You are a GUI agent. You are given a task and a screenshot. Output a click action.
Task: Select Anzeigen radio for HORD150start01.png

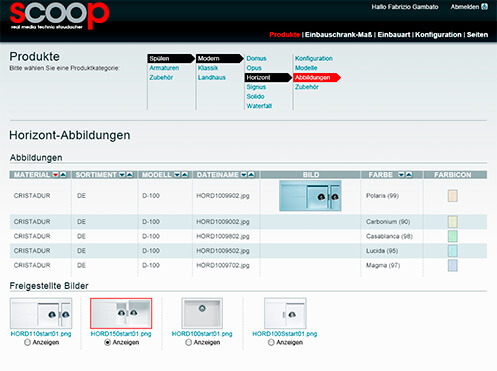coord(107,342)
